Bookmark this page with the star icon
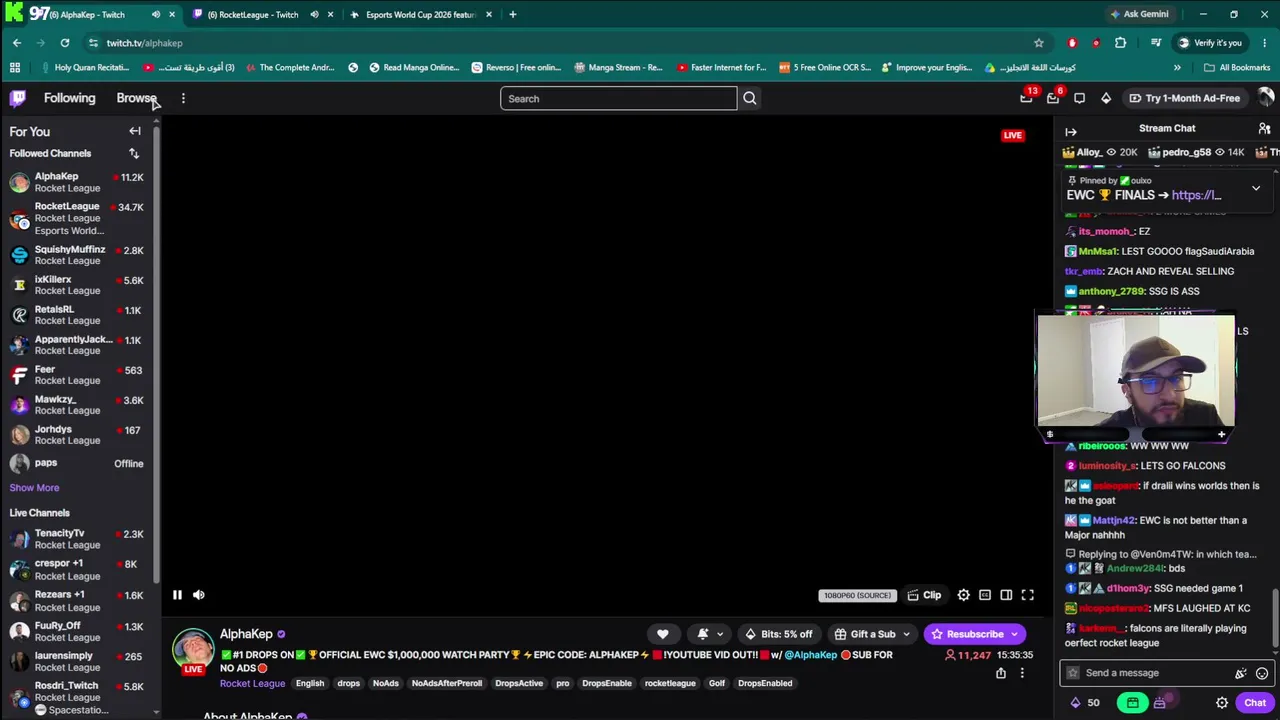The height and width of the screenshot is (720, 1280). tap(1039, 43)
